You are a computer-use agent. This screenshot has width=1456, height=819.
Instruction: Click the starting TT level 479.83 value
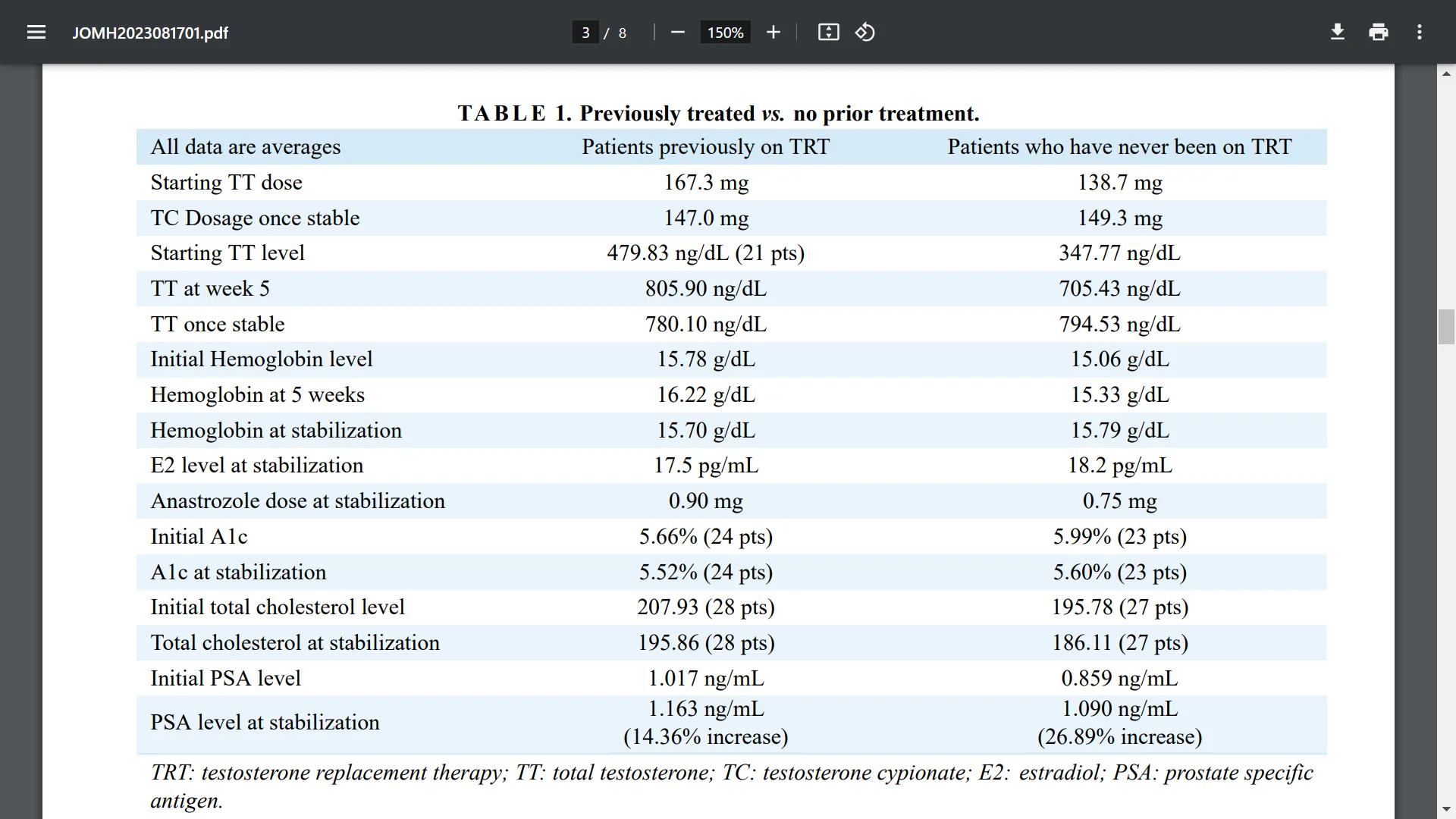point(705,253)
